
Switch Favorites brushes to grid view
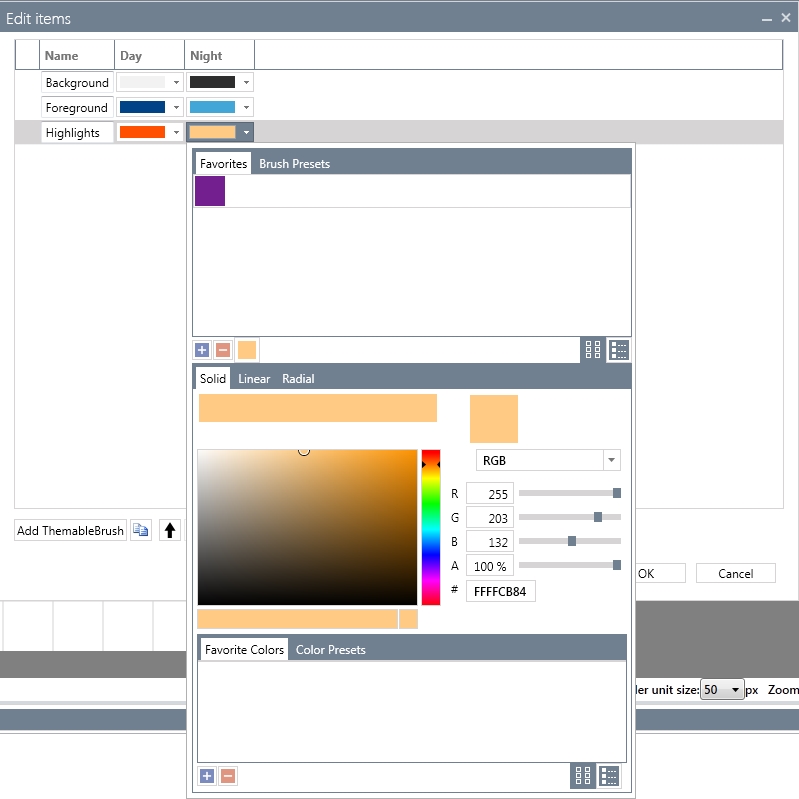click(593, 350)
